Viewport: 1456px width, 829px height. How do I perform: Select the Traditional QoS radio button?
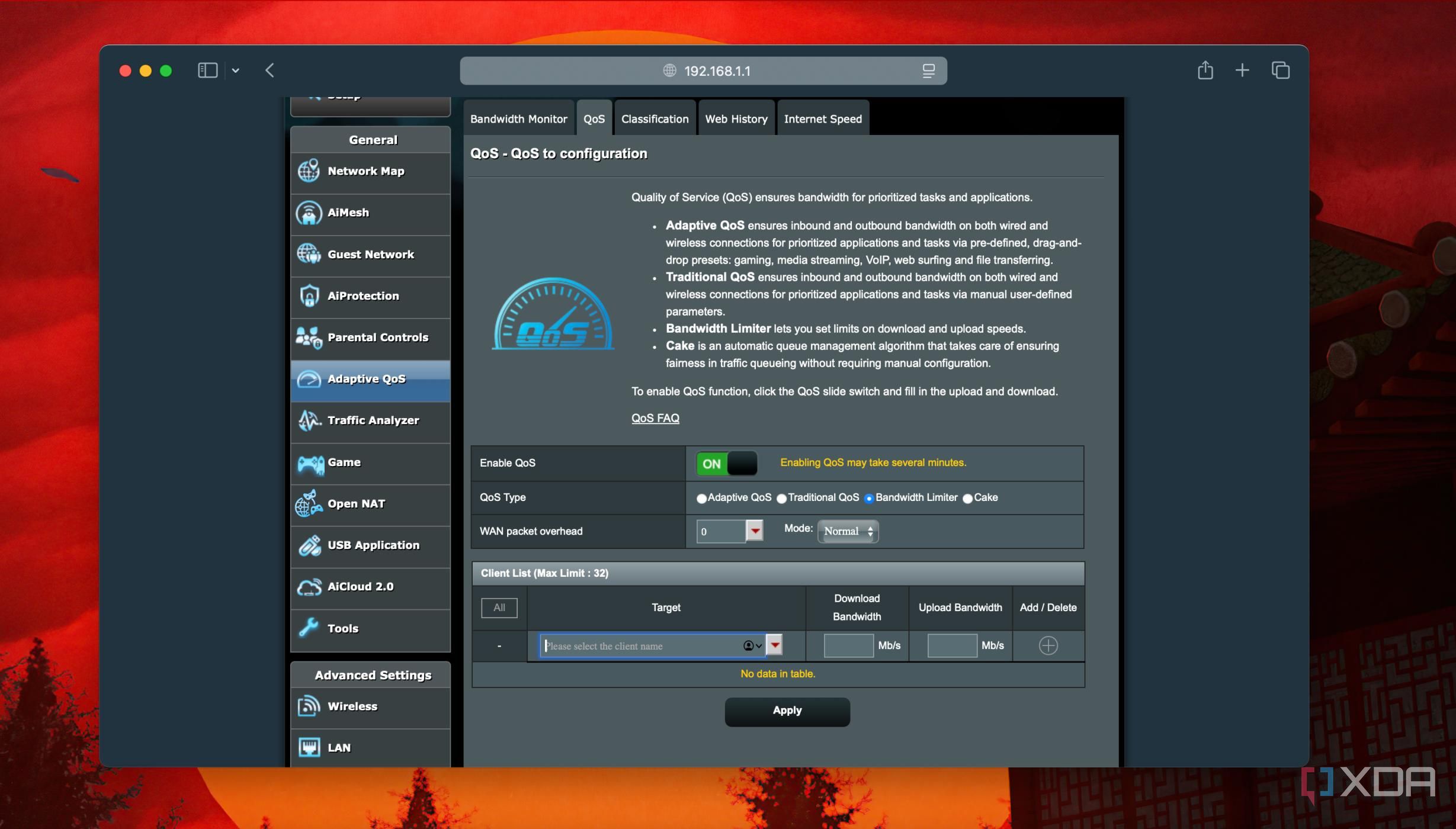[781, 499]
